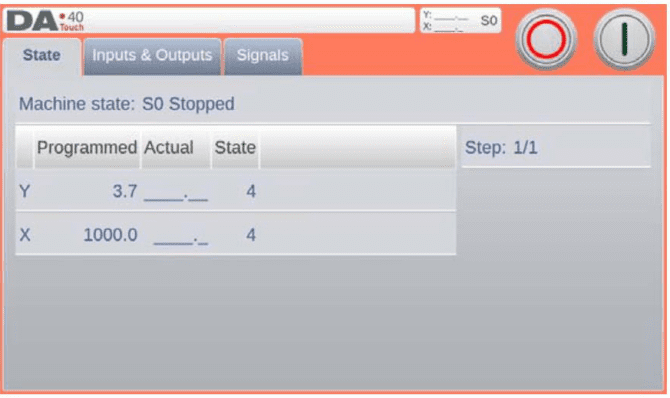The height and width of the screenshot is (398, 670).
Task: Click the Step: 1/1 indicator
Action: (x=501, y=148)
